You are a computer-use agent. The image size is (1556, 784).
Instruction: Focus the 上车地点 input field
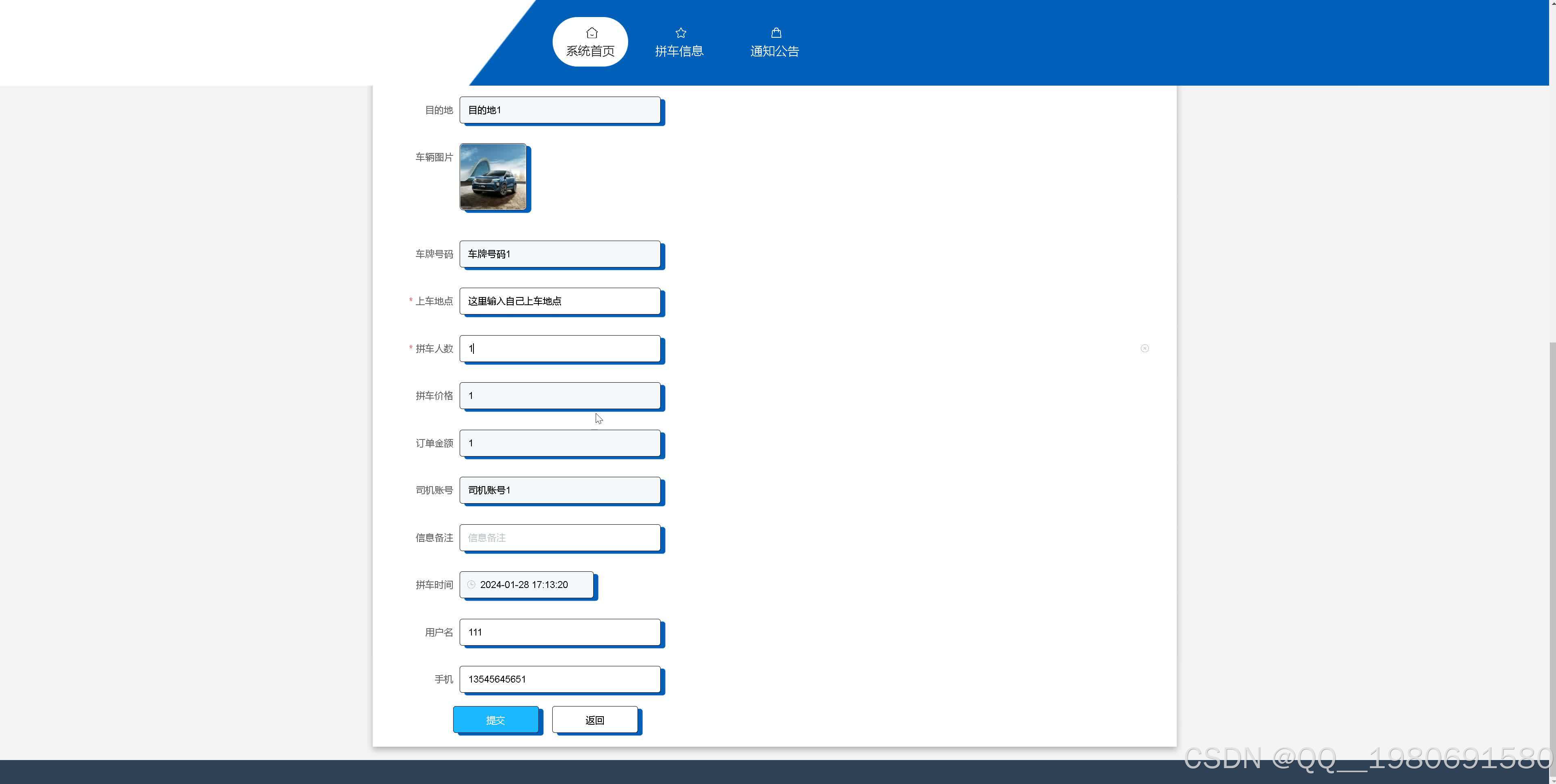tap(559, 301)
